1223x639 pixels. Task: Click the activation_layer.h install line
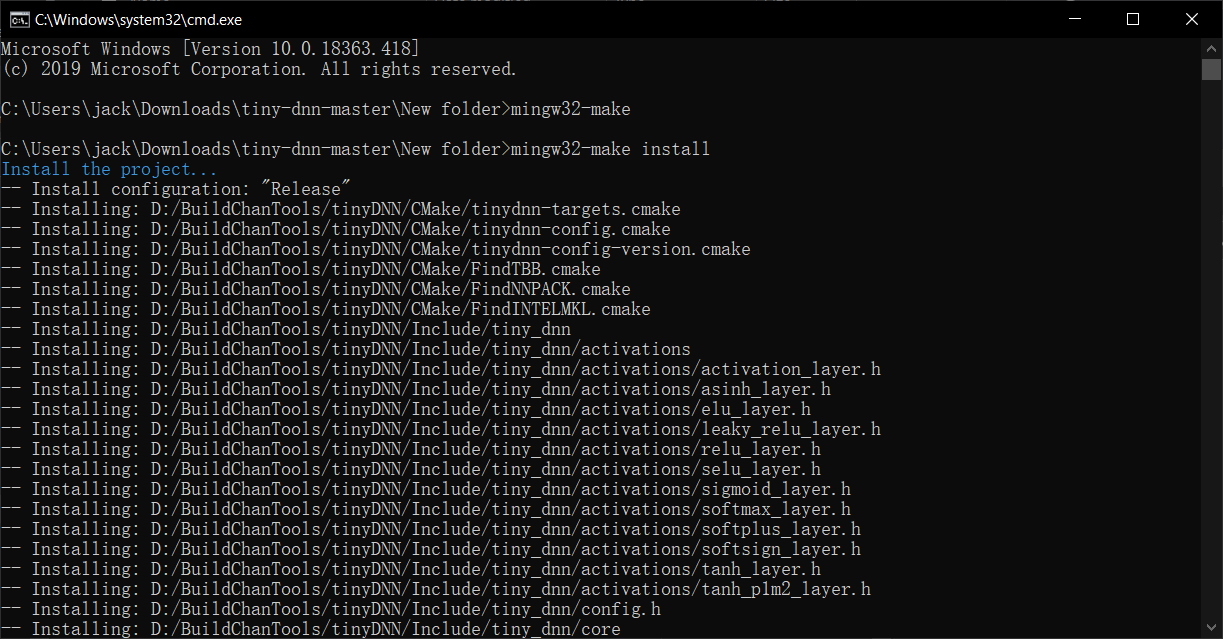point(440,369)
